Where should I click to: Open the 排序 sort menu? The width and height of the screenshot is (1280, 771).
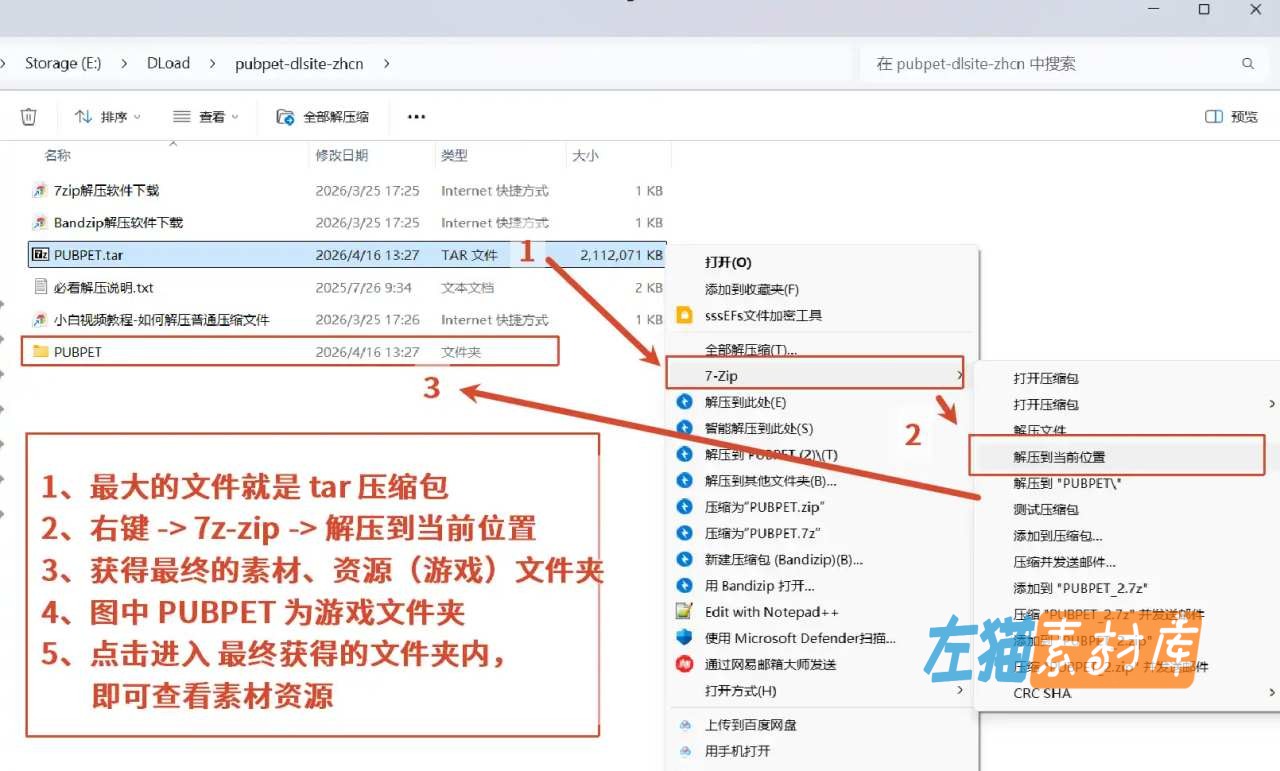pos(108,117)
